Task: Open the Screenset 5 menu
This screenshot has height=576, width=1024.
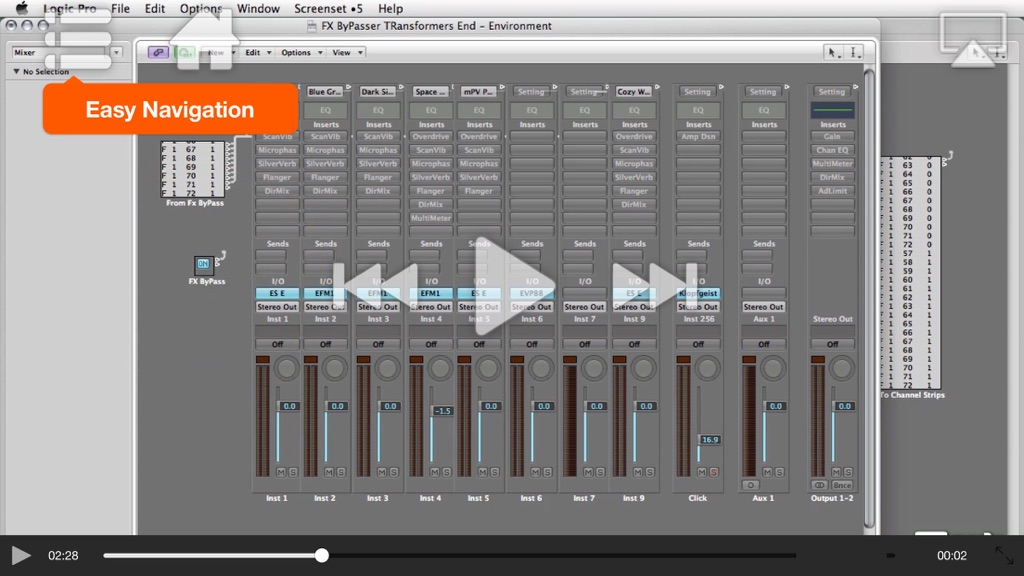Action: (x=328, y=8)
